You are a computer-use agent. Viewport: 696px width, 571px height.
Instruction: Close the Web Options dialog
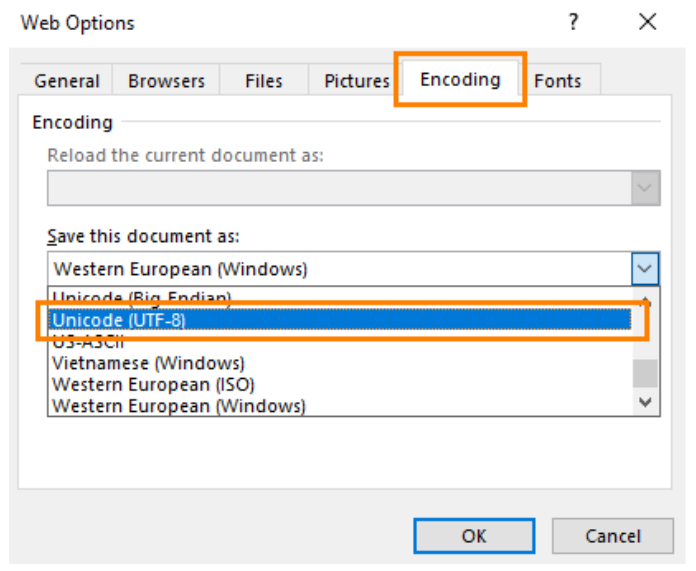[647, 22]
